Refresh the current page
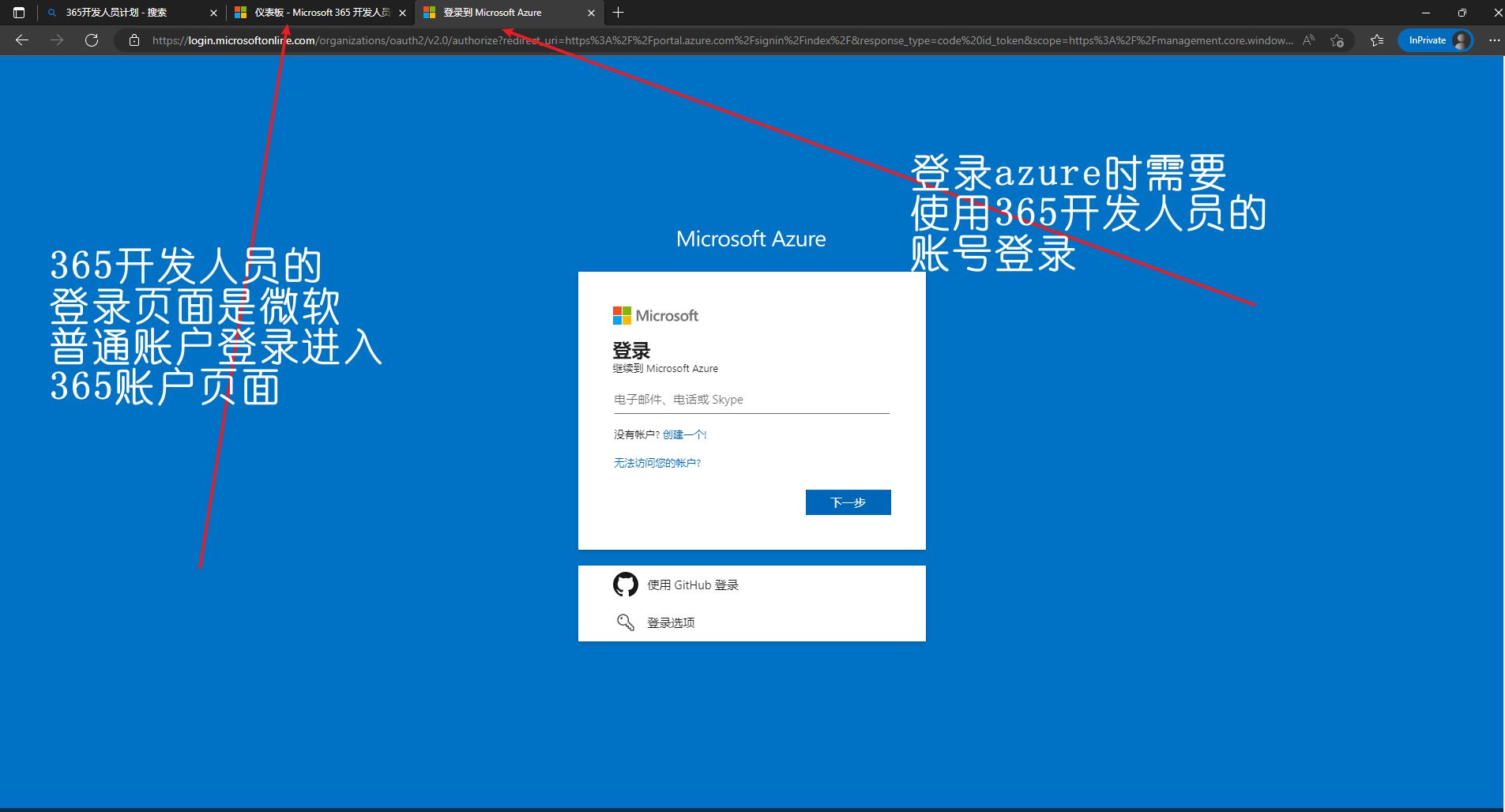Viewport: 1505px width, 812px height. (x=92, y=40)
